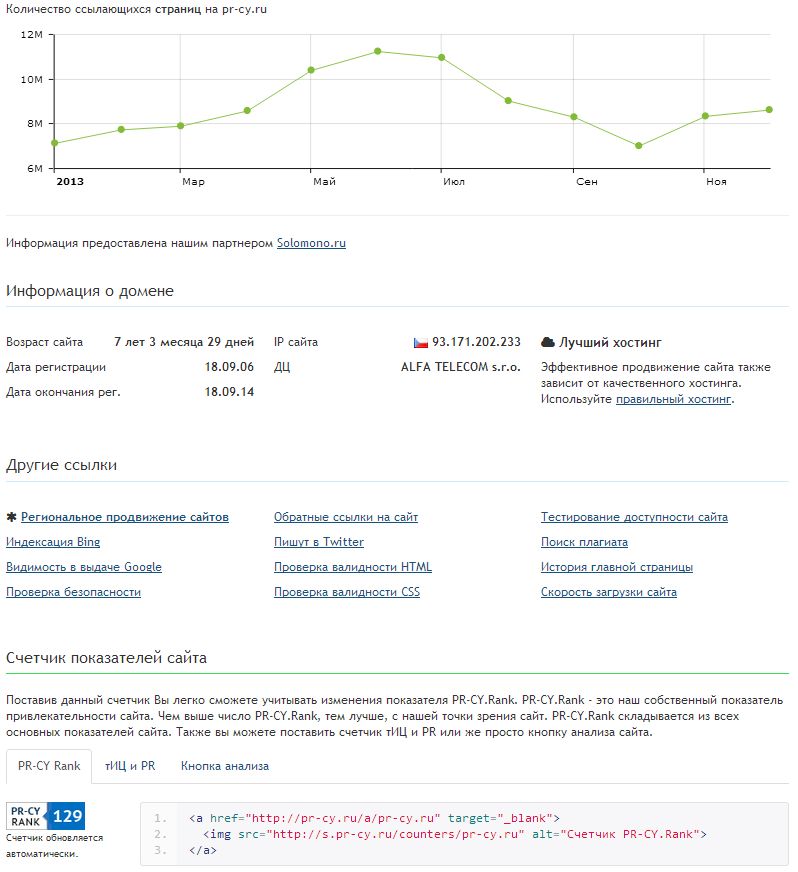798x872 pixels.
Task: Open Тестирование доступности сайта link
Action: pos(634,517)
